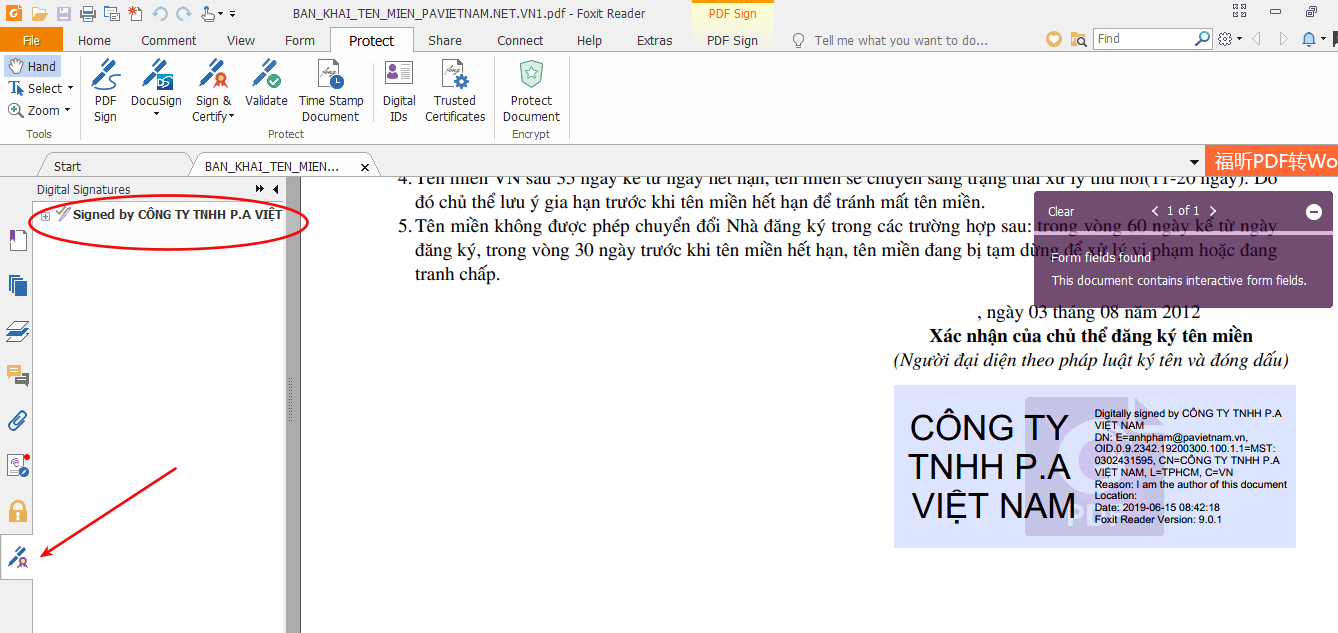Open the Digital Signatures side panel icon
The width and height of the screenshot is (1338, 633).
click(17, 557)
